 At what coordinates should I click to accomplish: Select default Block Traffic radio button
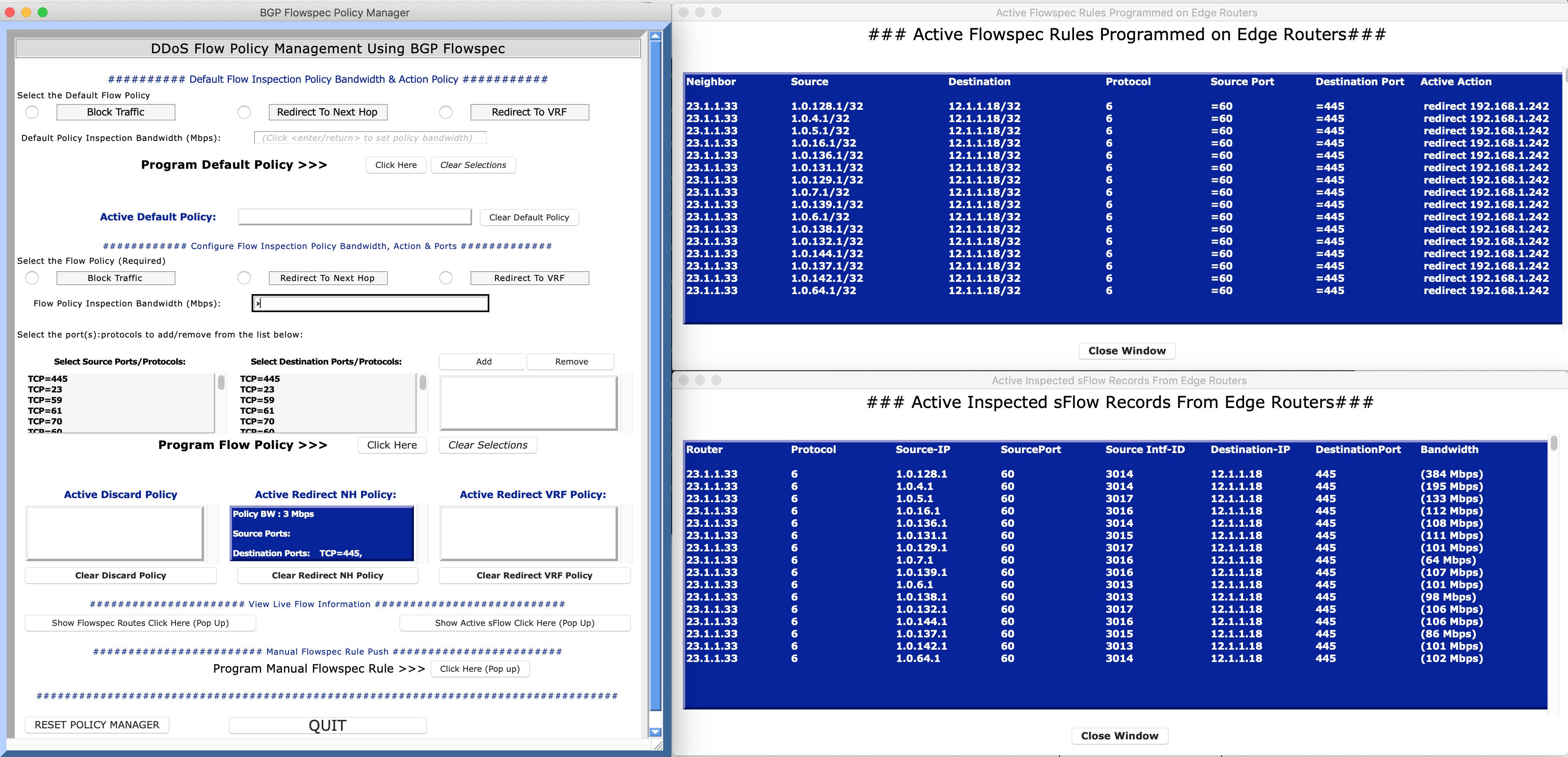click(32, 112)
